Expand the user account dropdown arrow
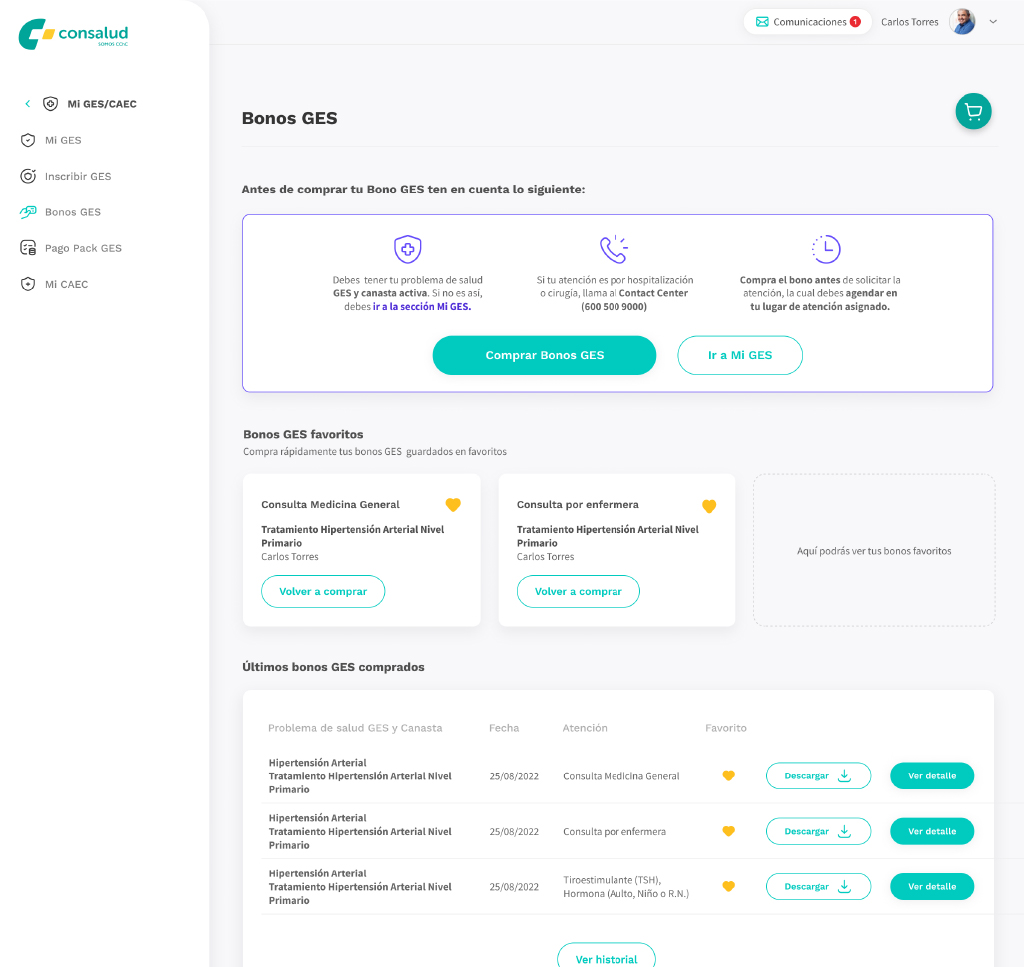Screen dimensions: 1024x967 [993, 22]
